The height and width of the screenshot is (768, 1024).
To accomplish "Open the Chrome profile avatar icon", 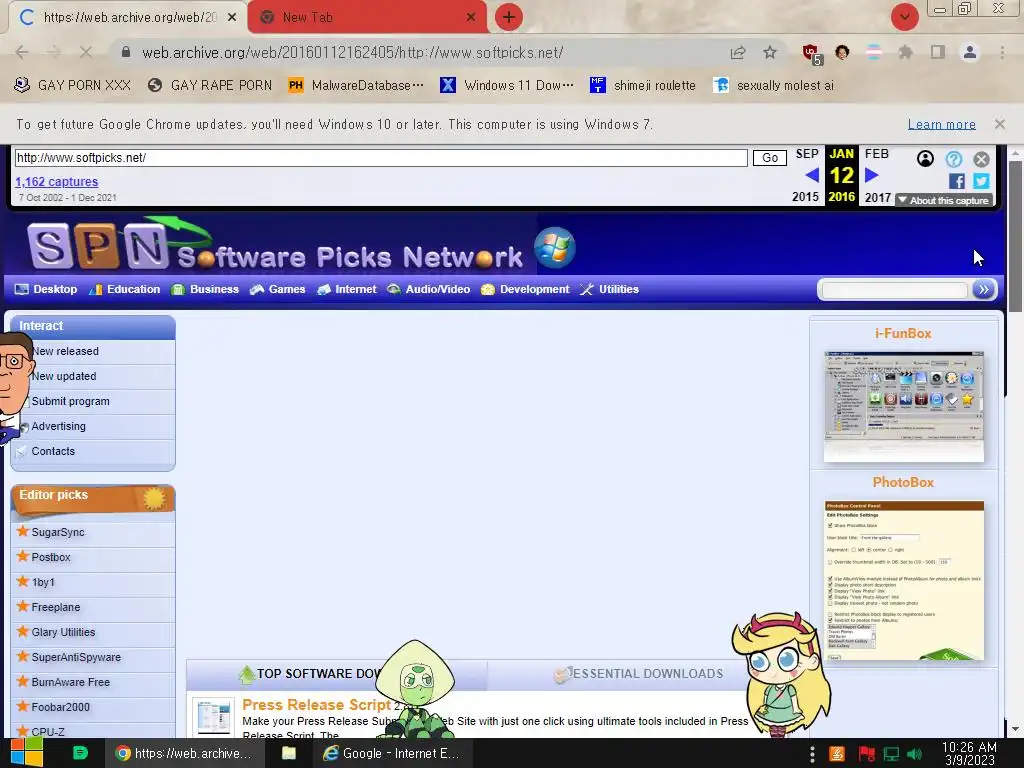I will tap(970, 52).
